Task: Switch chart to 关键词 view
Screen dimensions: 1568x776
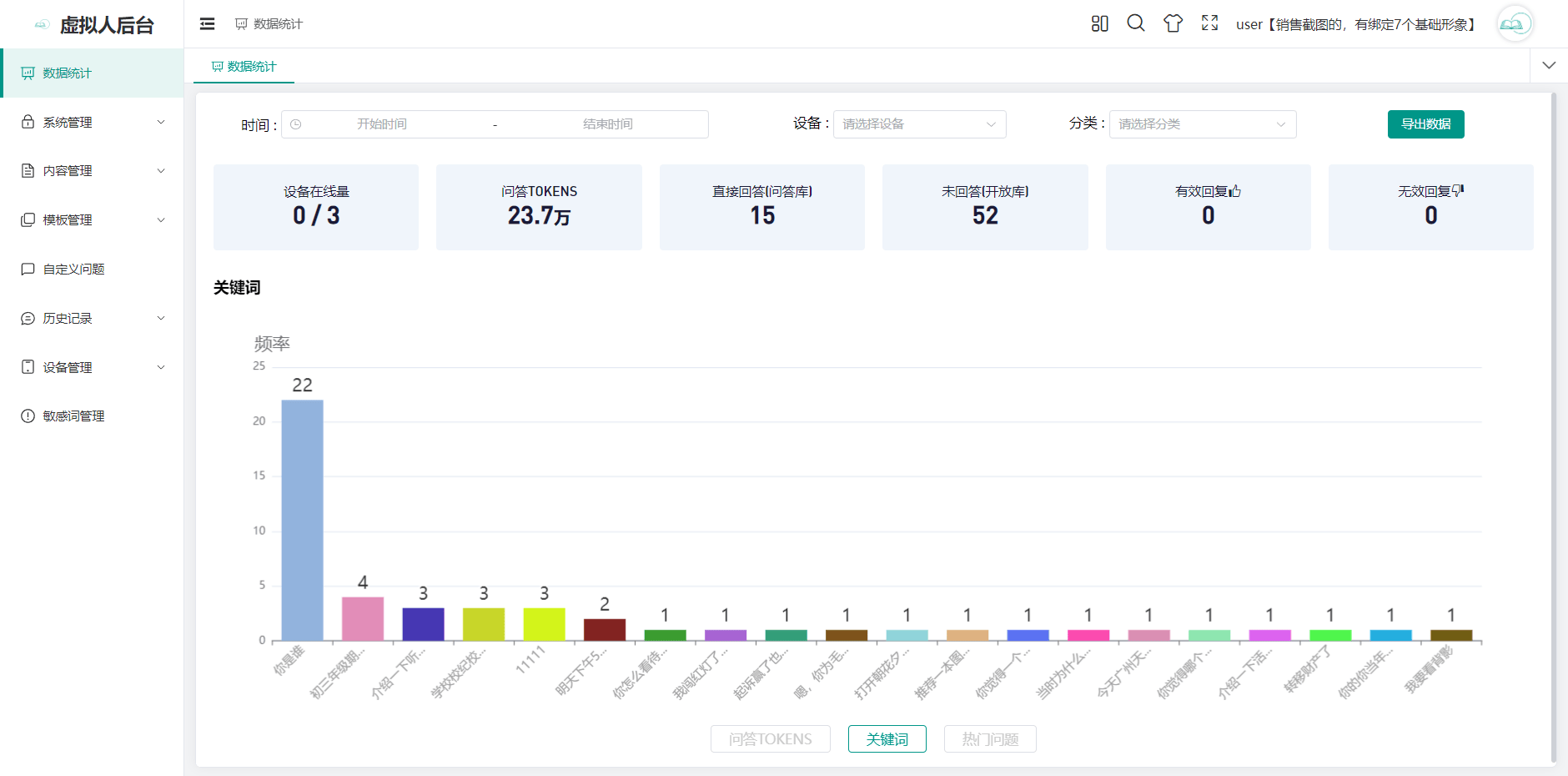Action: (x=887, y=739)
